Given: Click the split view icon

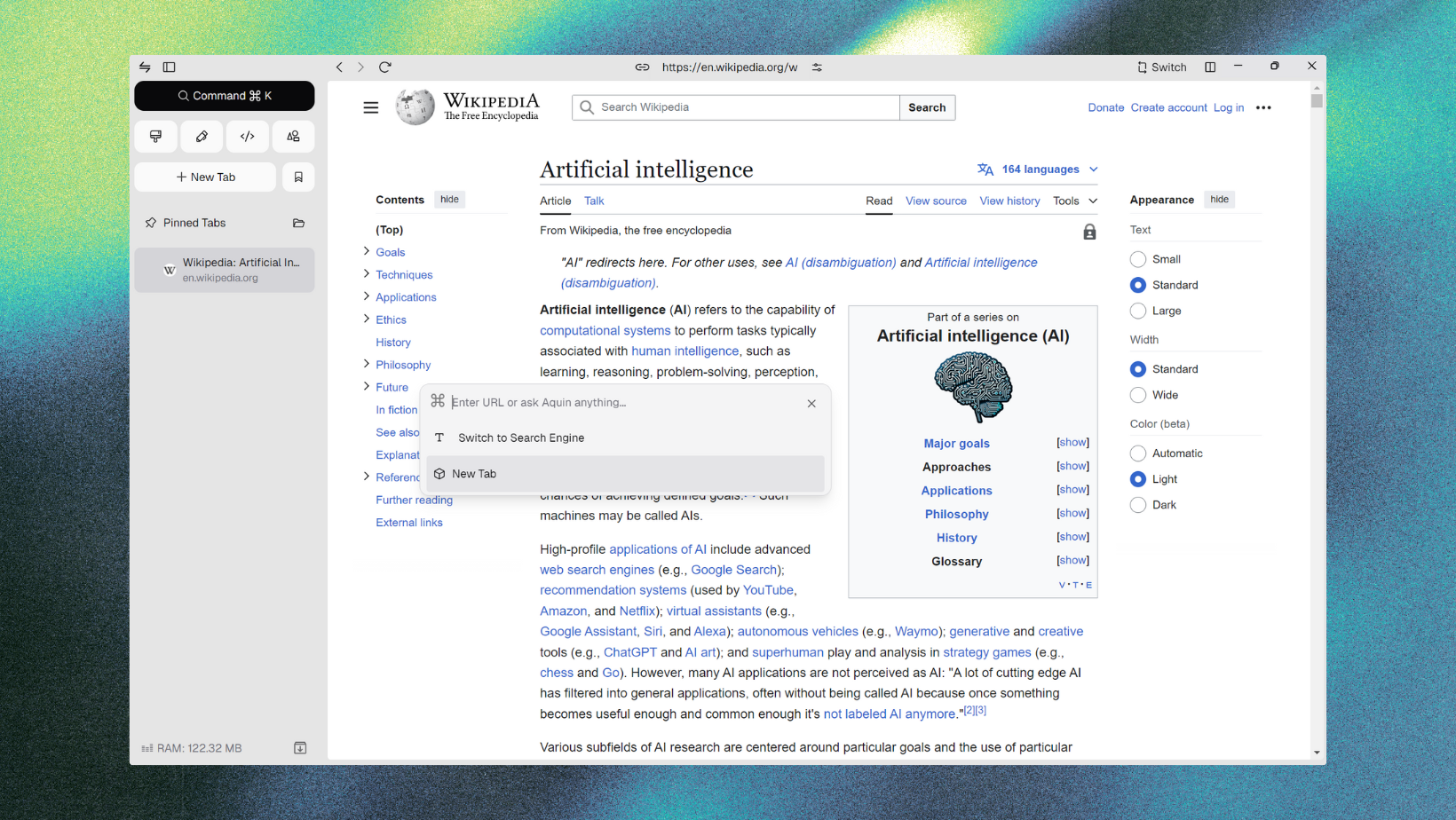Looking at the screenshot, I should (x=1210, y=67).
